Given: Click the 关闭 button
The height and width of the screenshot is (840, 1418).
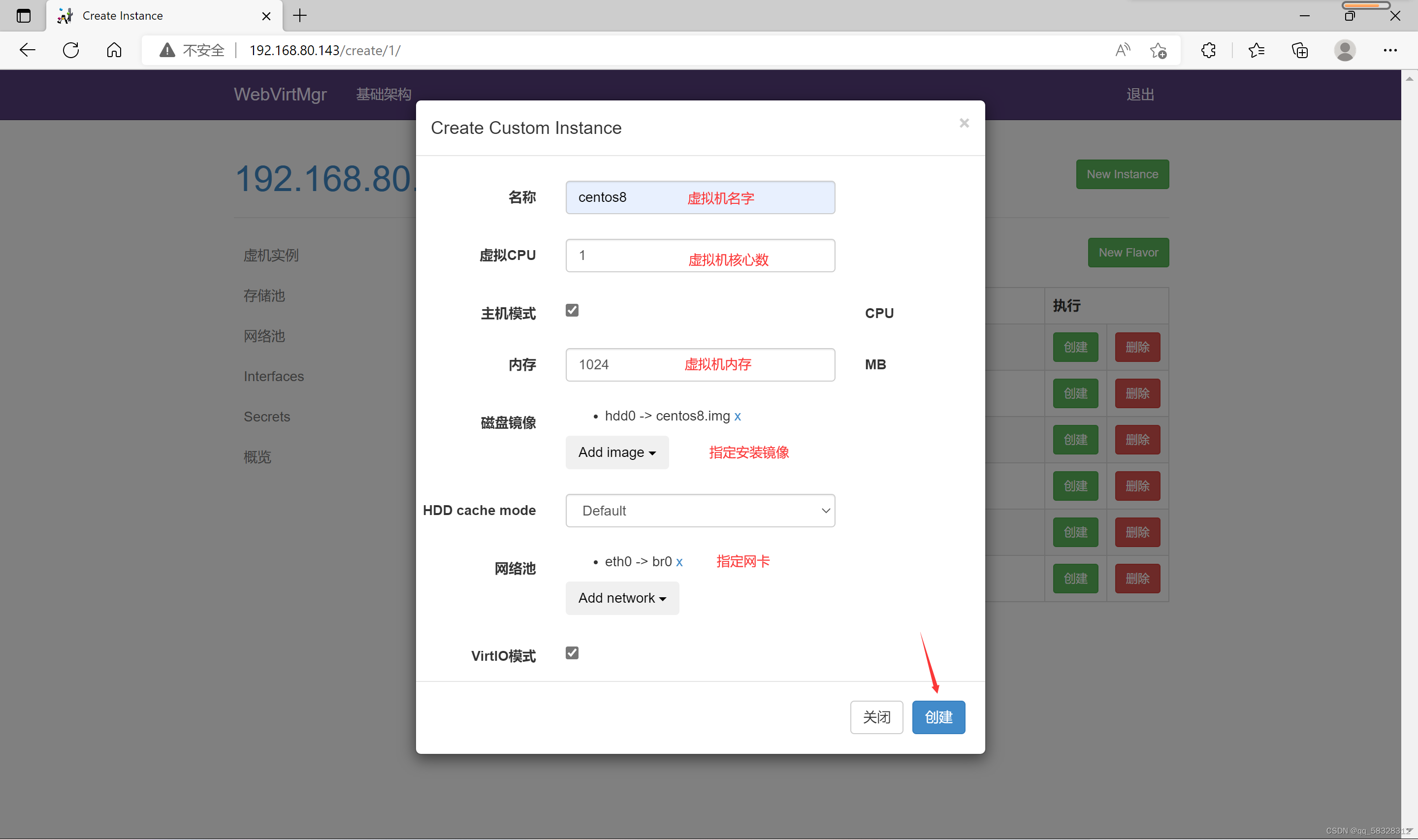Looking at the screenshot, I should tap(876, 717).
